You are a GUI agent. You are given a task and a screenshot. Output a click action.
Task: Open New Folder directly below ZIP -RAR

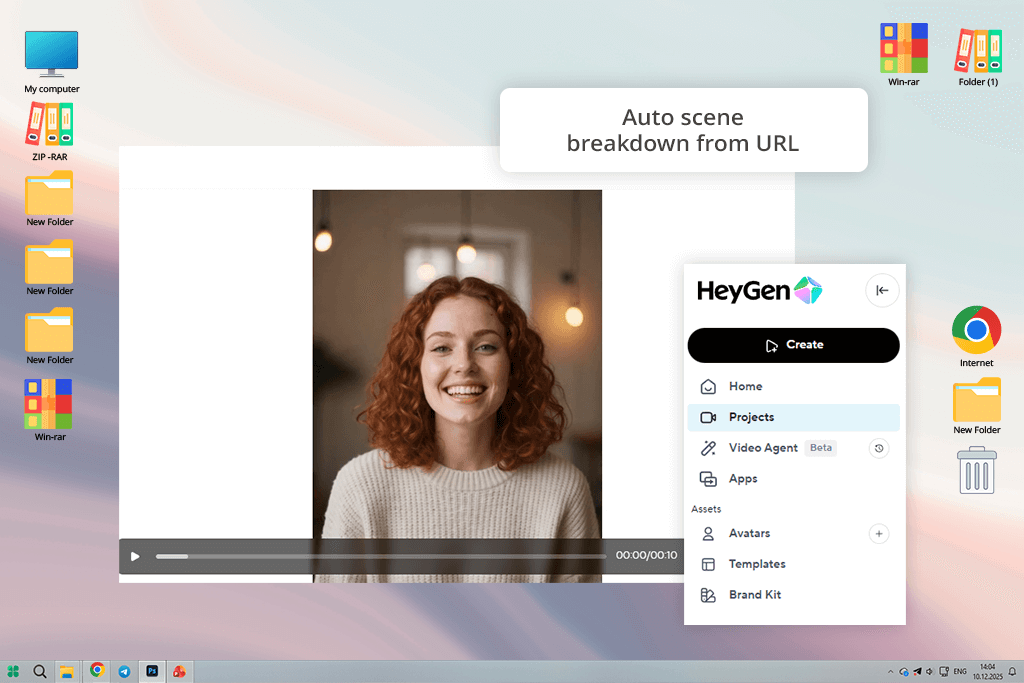pos(50,199)
